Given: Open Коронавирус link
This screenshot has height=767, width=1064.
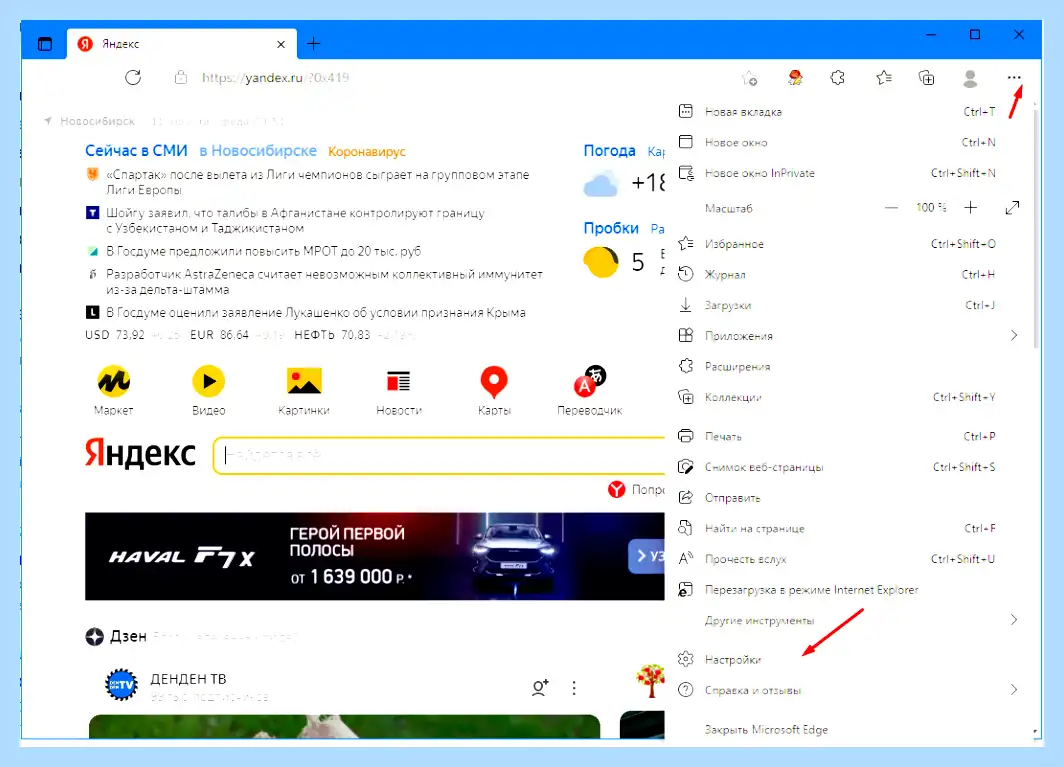Looking at the screenshot, I should [366, 151].
